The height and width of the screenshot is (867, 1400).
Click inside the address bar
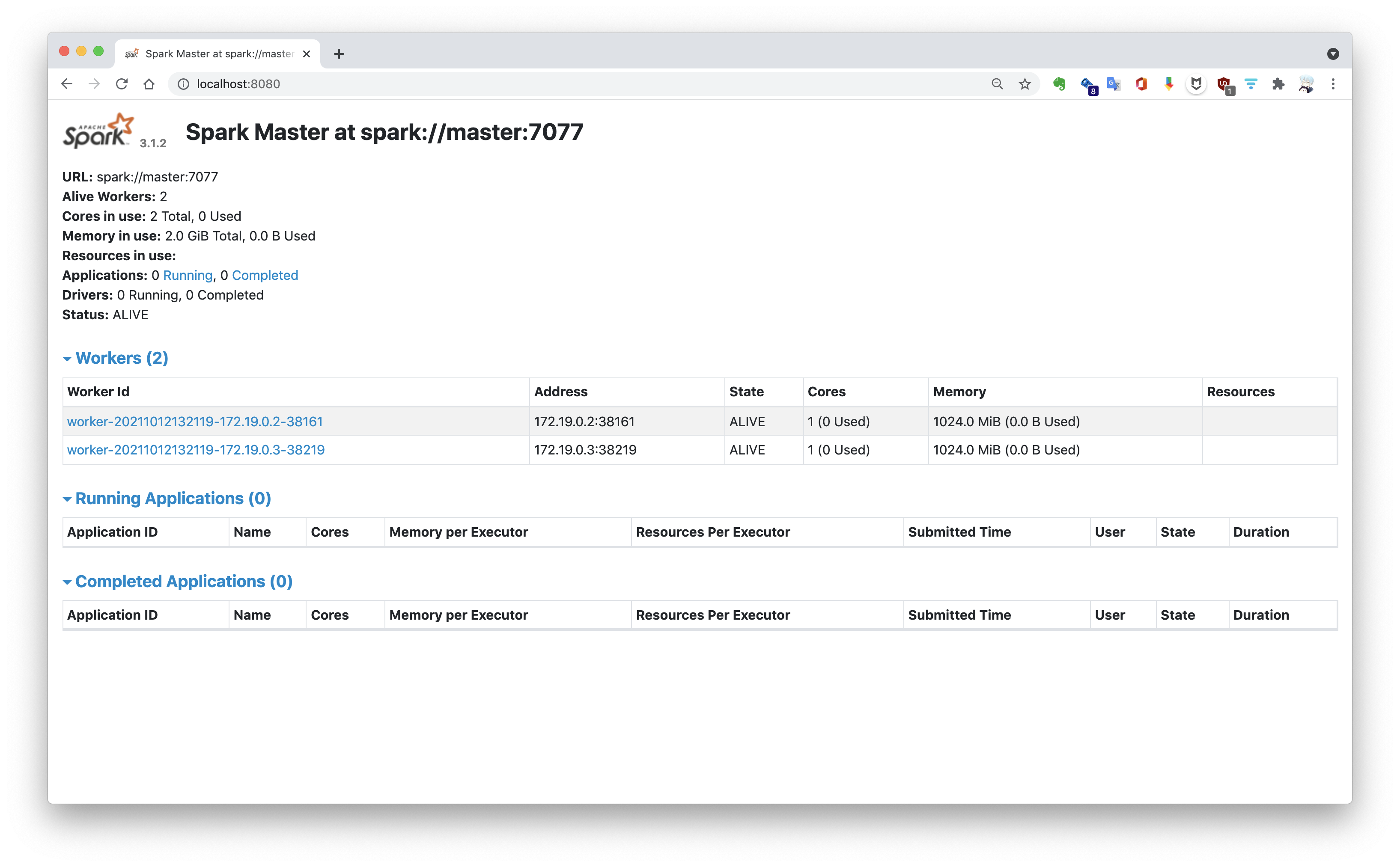coord(402,84)
